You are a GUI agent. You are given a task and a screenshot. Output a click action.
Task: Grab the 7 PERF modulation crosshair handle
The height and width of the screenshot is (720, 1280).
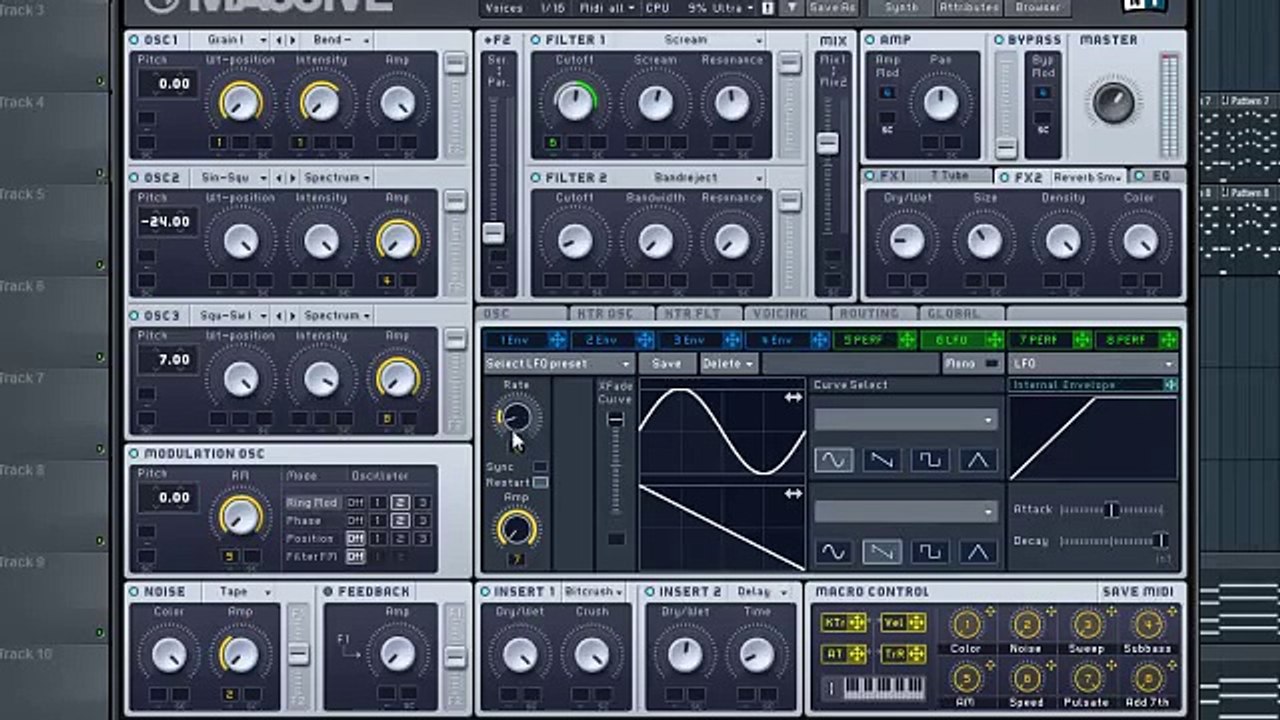tap(1082, 340)
